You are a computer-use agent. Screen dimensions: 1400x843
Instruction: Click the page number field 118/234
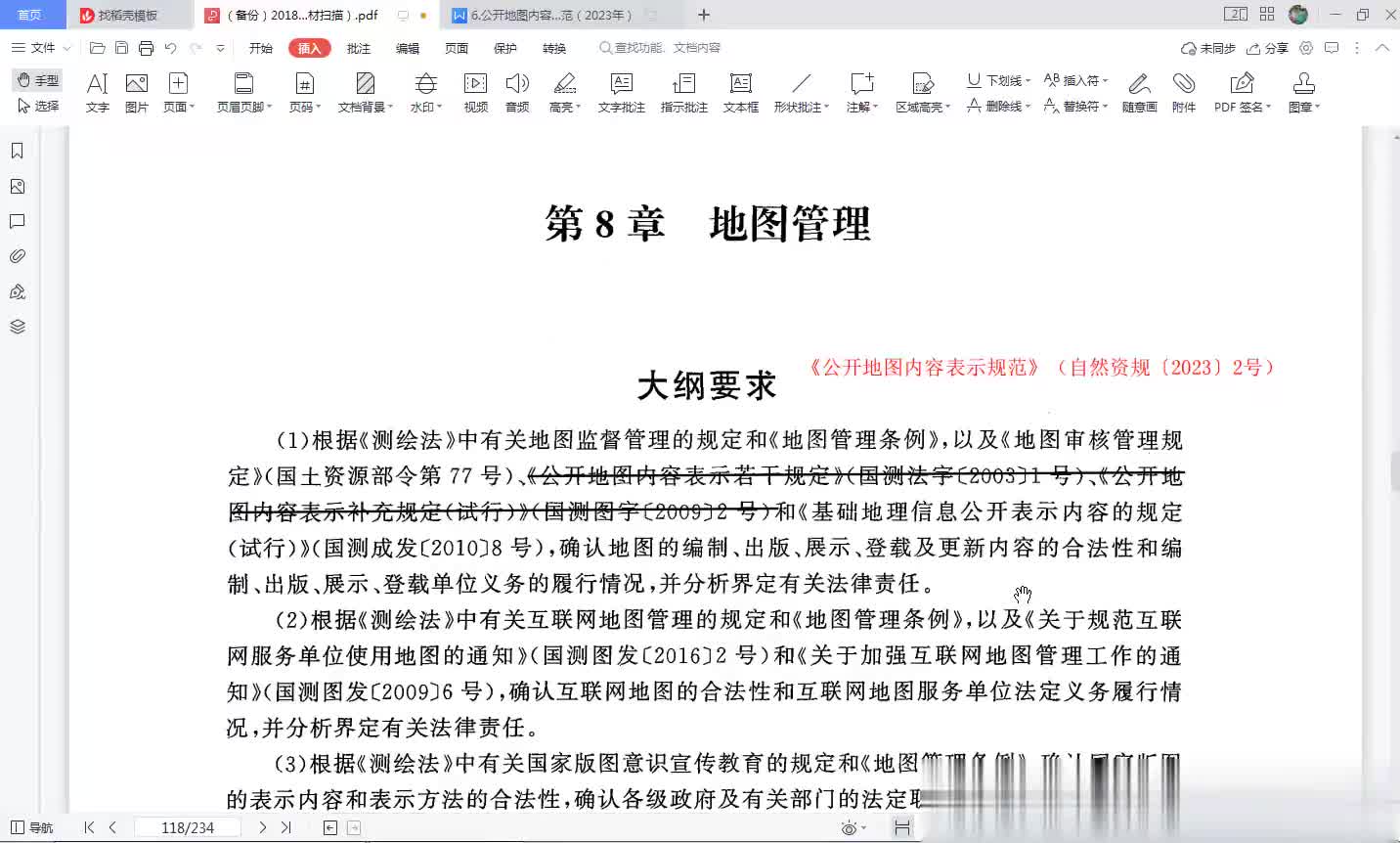(x=188, y=827)
